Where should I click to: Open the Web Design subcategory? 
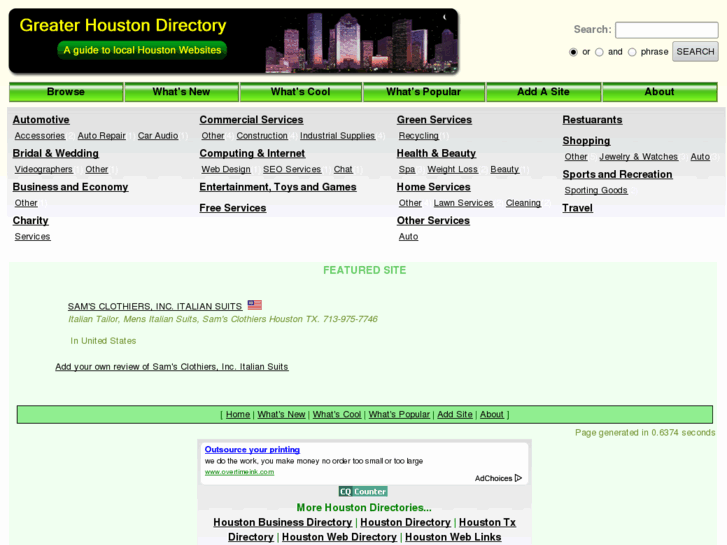[x=226, y=169]
